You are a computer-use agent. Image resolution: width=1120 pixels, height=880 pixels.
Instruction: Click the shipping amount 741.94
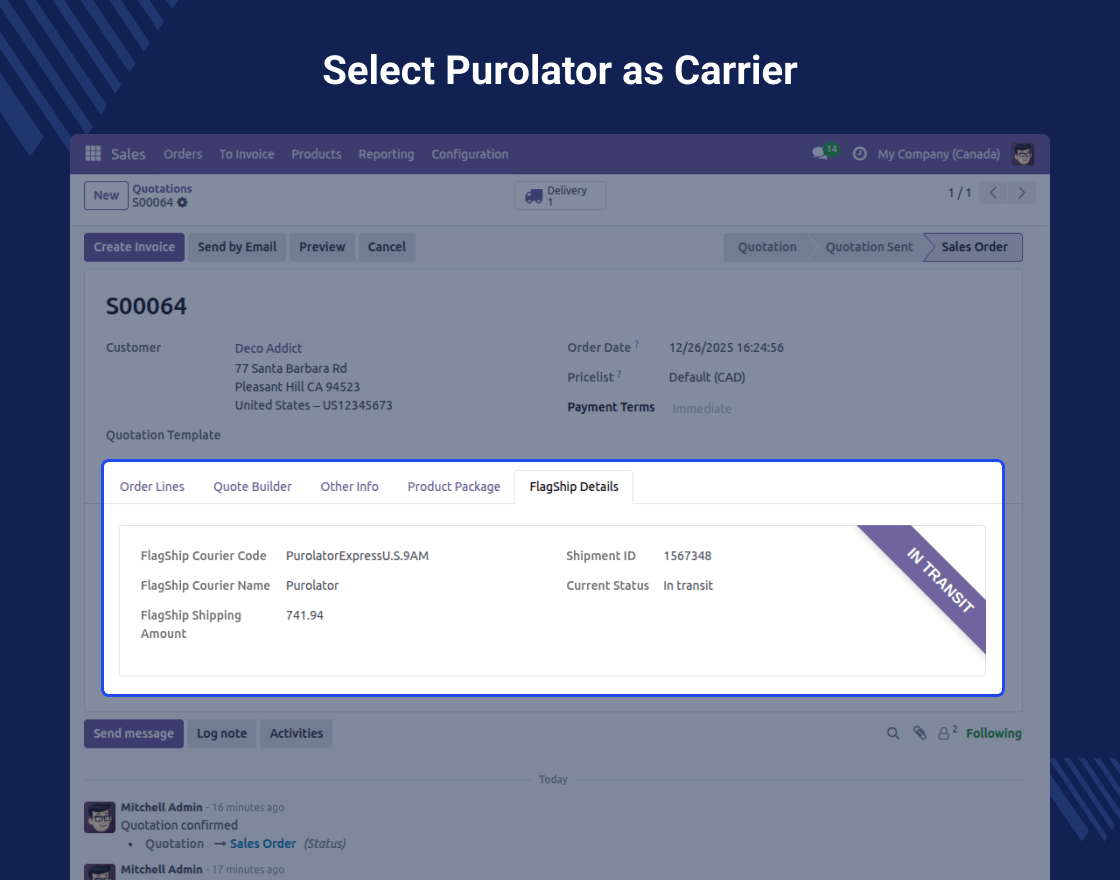(x=304, y=615)
